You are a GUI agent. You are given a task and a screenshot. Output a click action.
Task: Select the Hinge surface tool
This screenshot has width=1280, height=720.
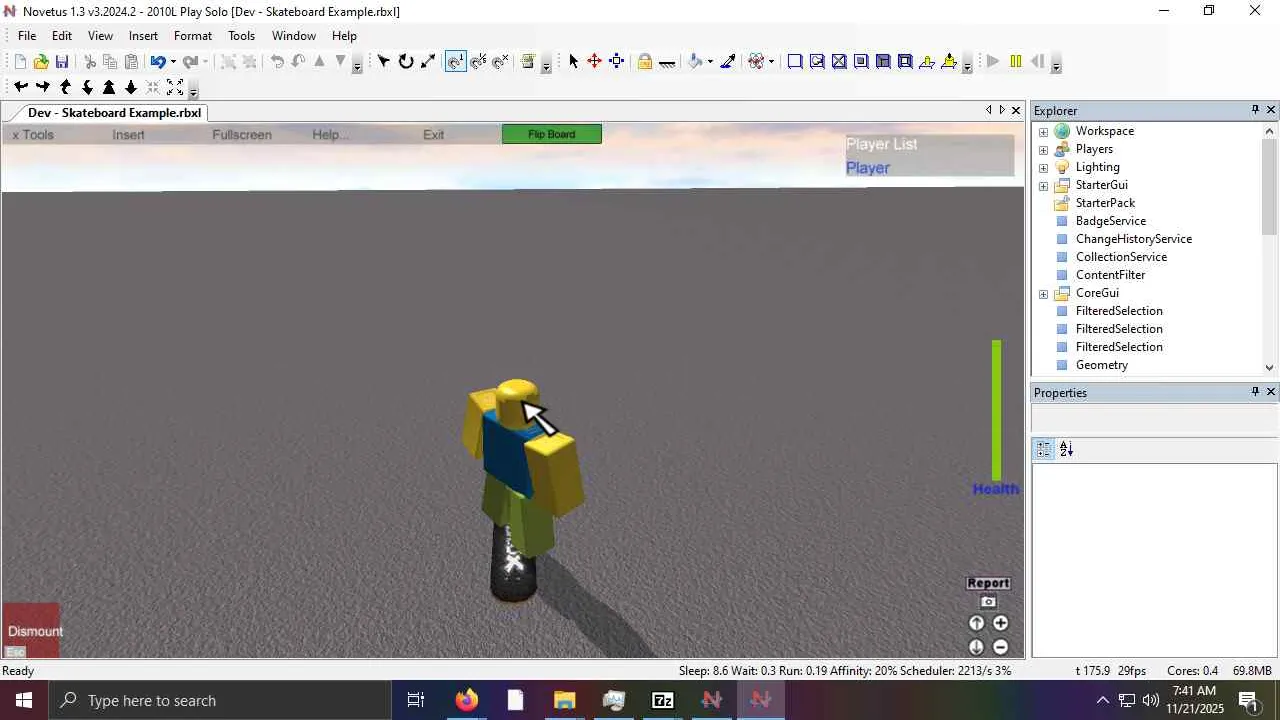pos(927,62)
